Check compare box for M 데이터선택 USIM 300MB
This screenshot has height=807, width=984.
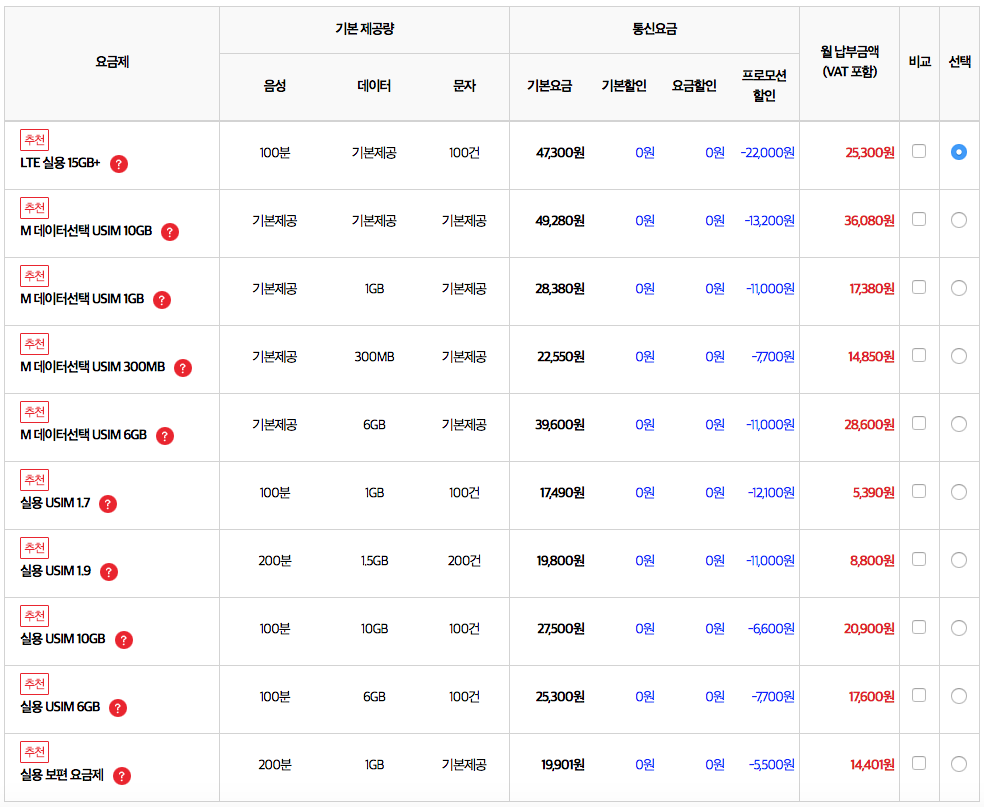919,355
